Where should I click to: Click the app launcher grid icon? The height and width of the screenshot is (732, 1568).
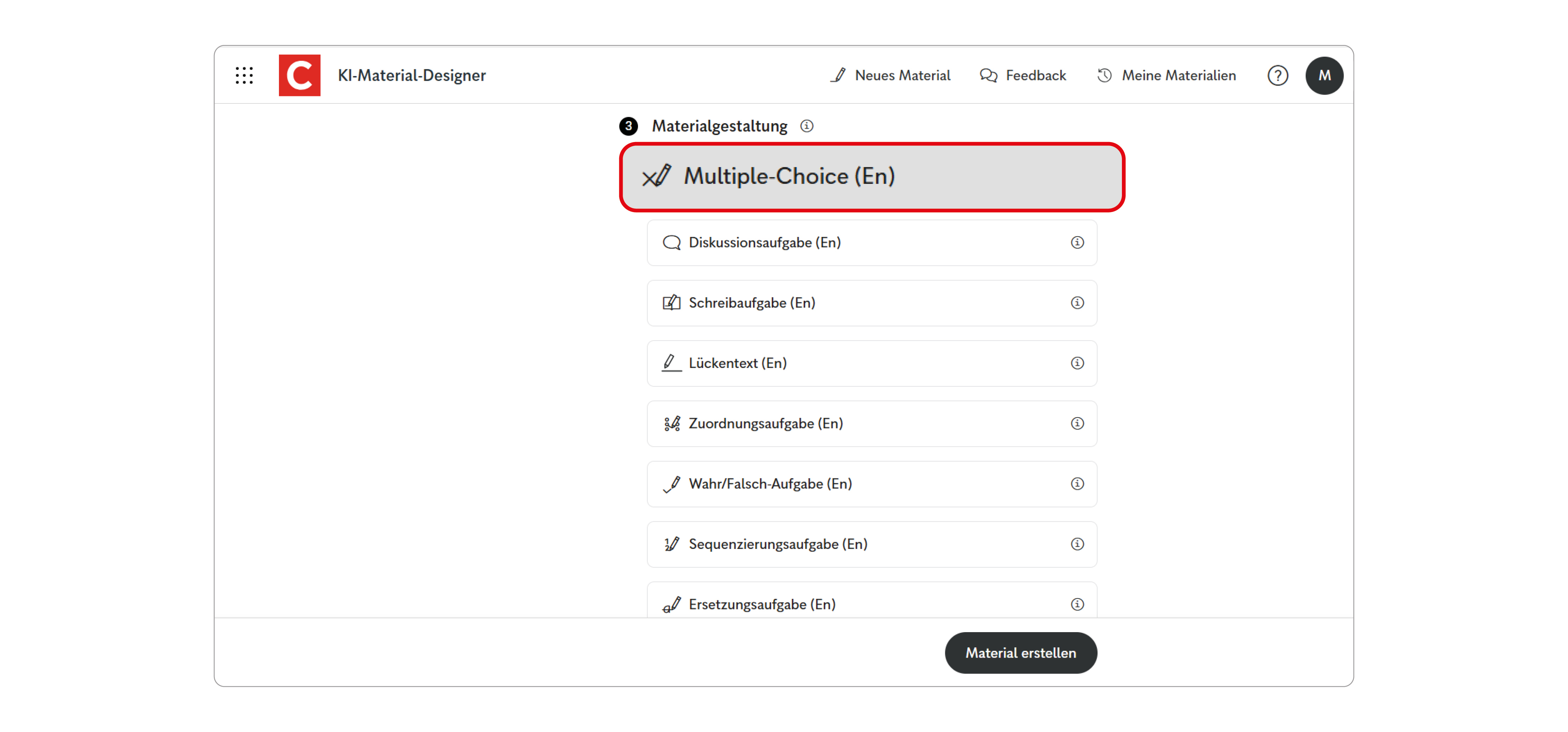point(244,75)
